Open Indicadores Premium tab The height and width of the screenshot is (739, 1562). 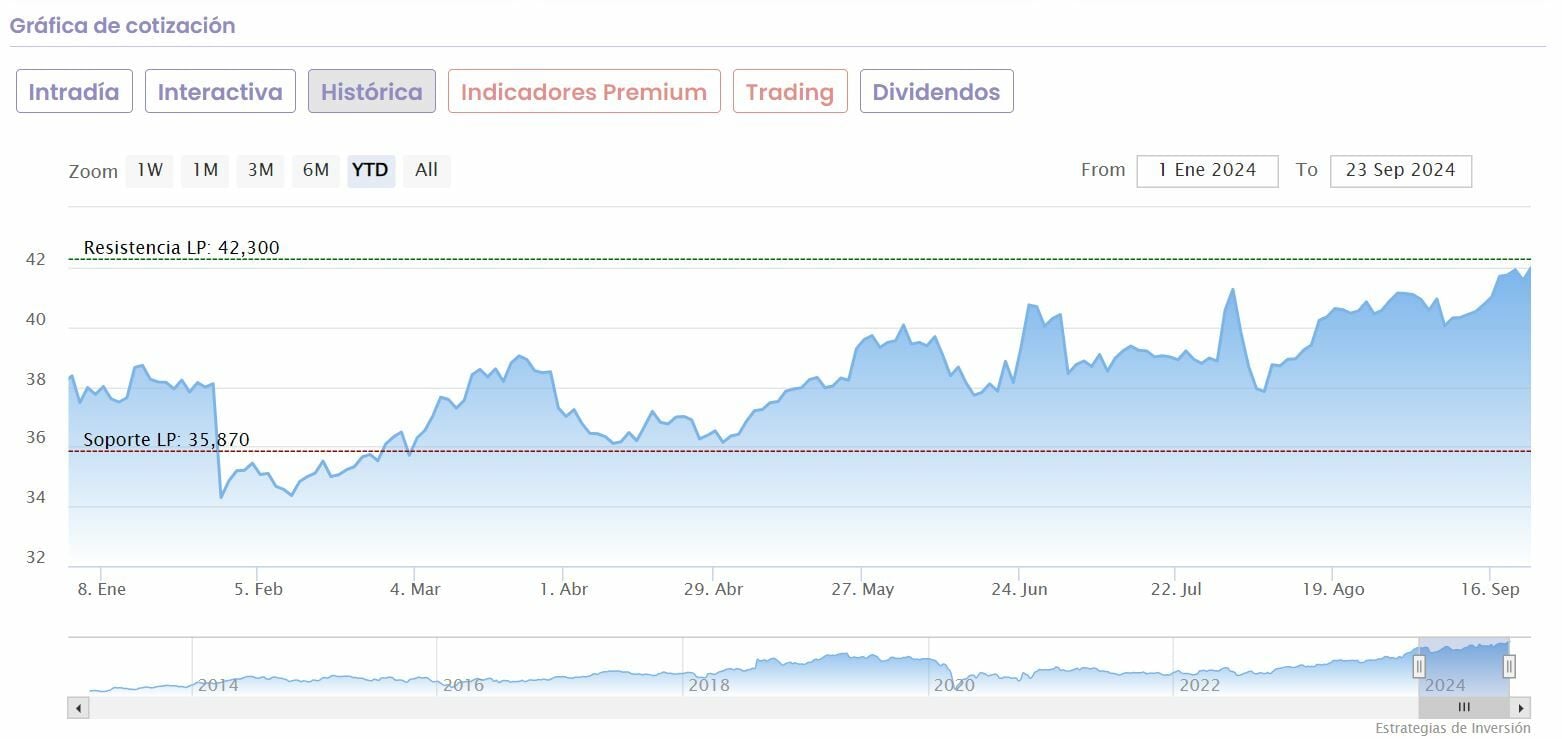[584, 92]
